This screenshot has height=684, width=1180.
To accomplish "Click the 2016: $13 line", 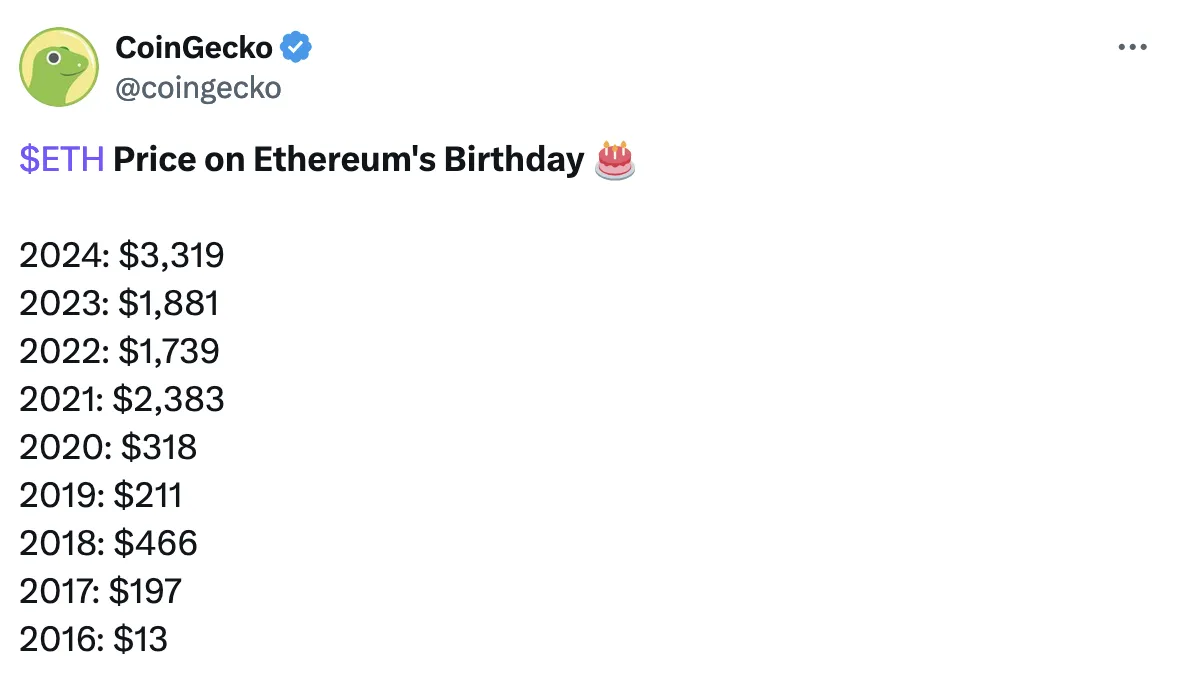I will (93, 639).
